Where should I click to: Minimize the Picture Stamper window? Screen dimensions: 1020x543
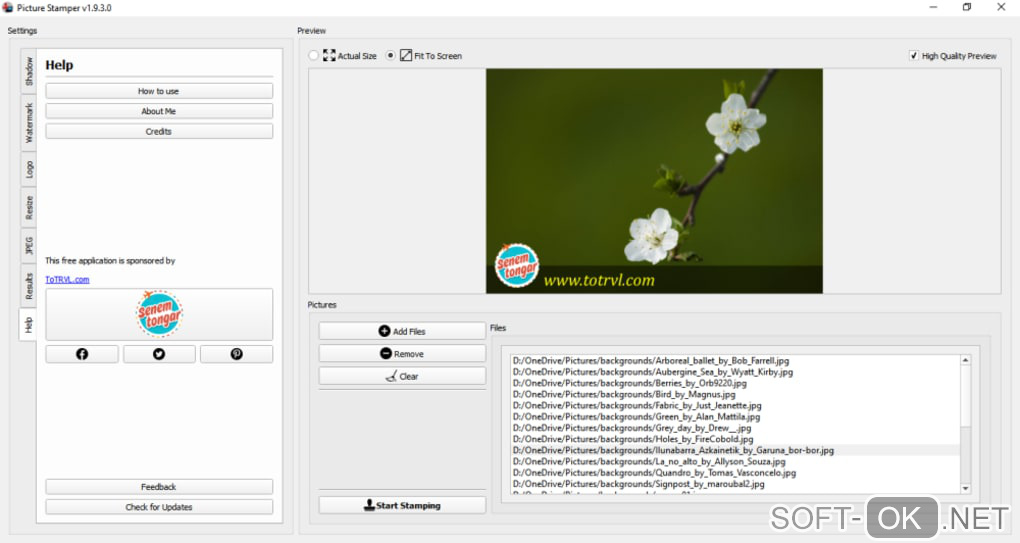pyautogui.click(x=933, y=7)
